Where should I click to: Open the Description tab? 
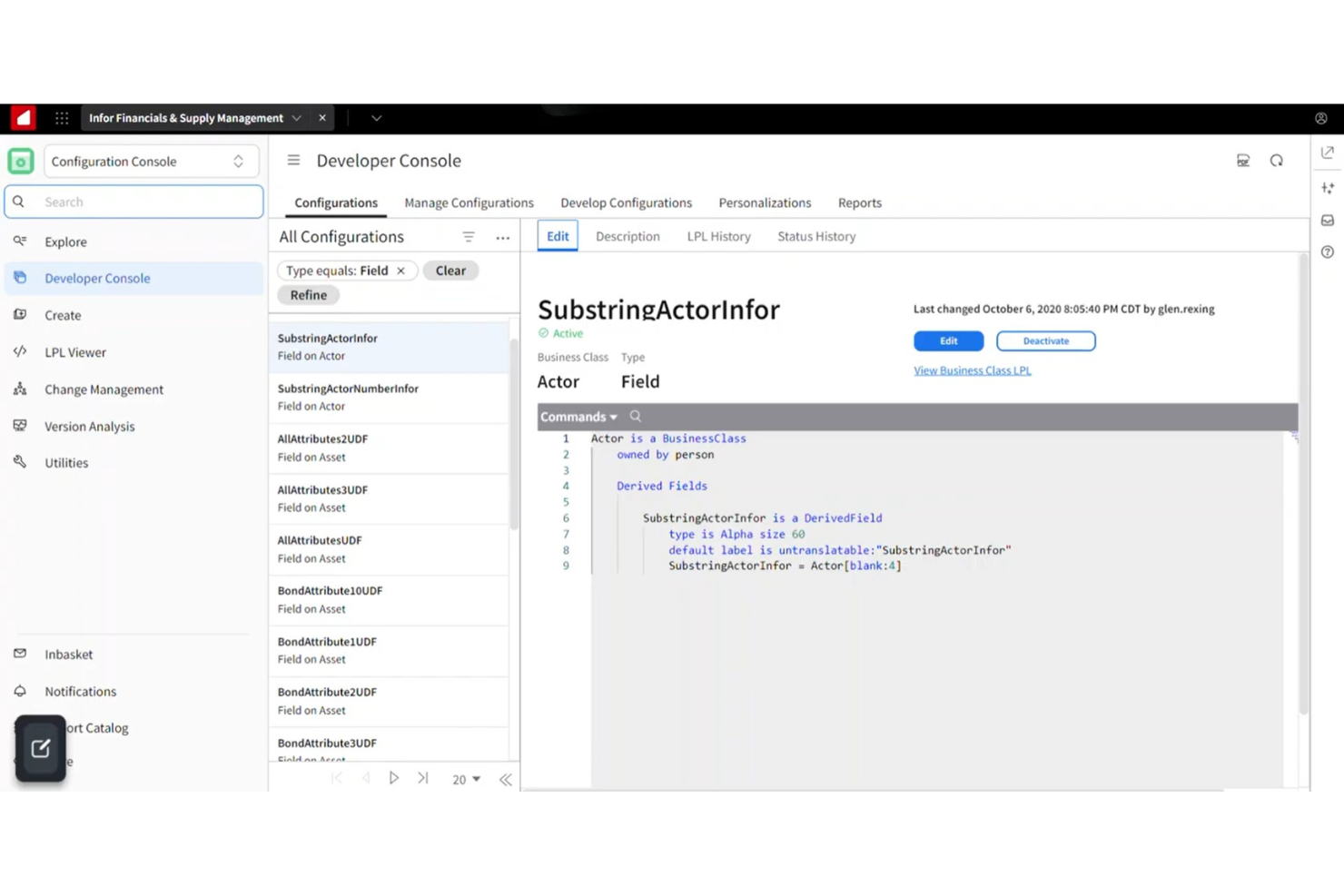point(628,236)
